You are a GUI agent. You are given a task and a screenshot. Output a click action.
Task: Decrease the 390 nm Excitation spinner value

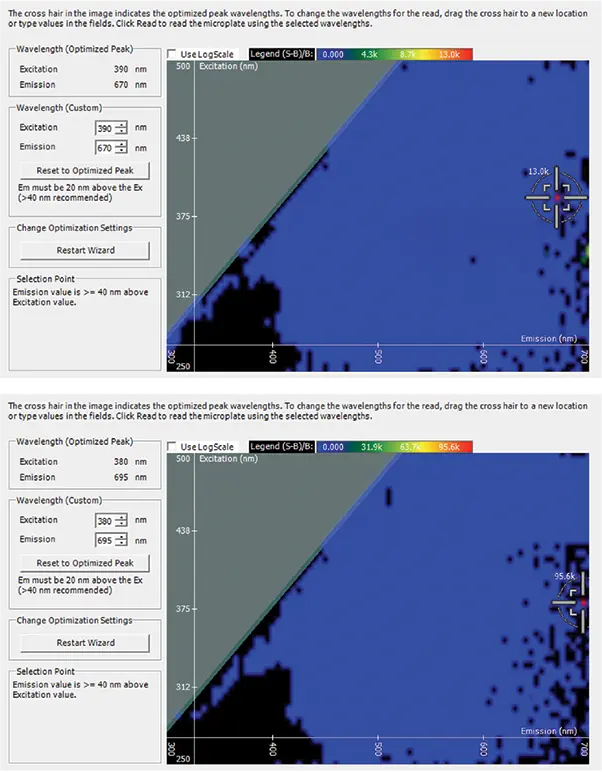[121, 132]
